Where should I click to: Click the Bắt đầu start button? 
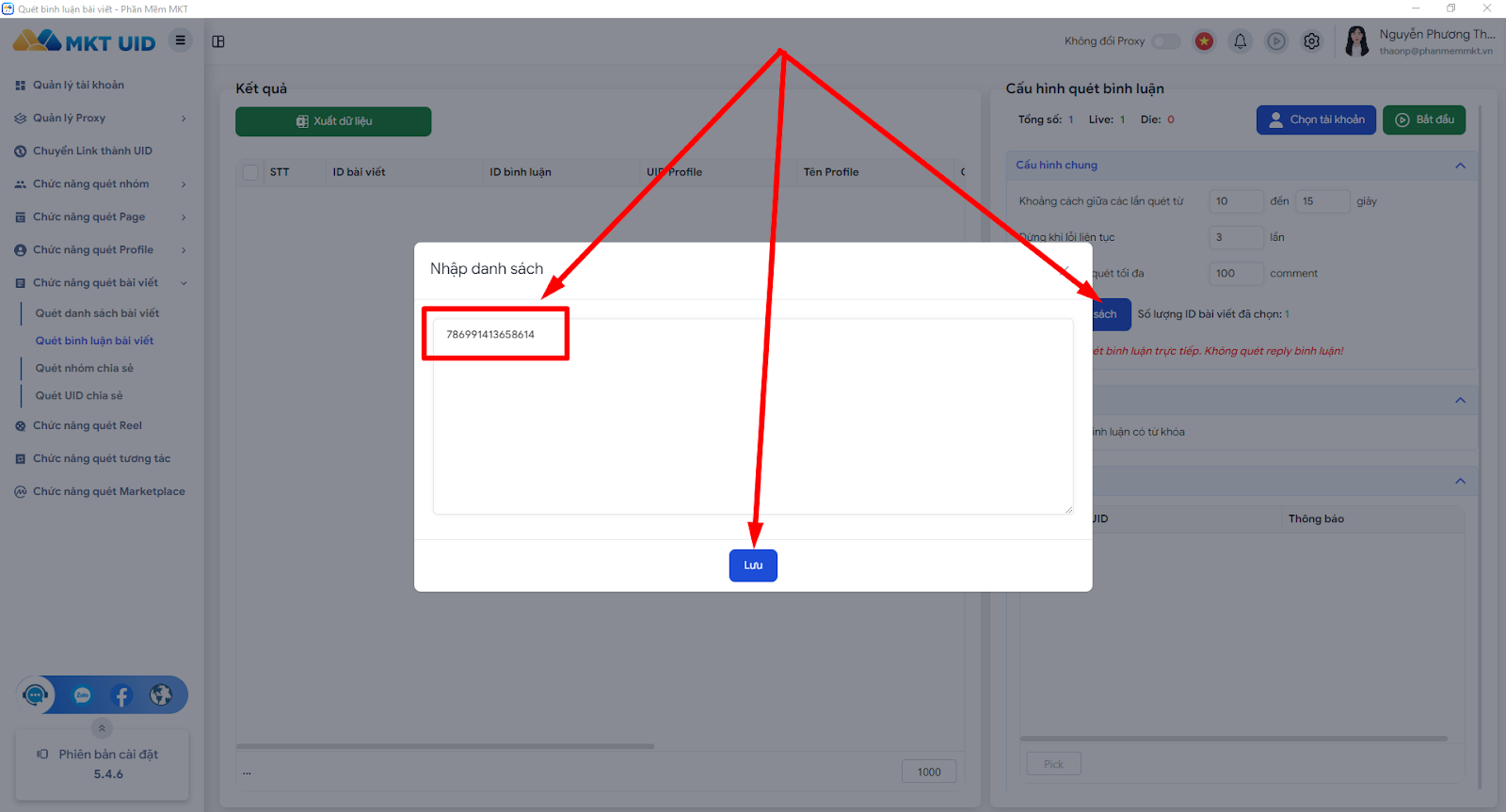click(x=1424, y=119)
